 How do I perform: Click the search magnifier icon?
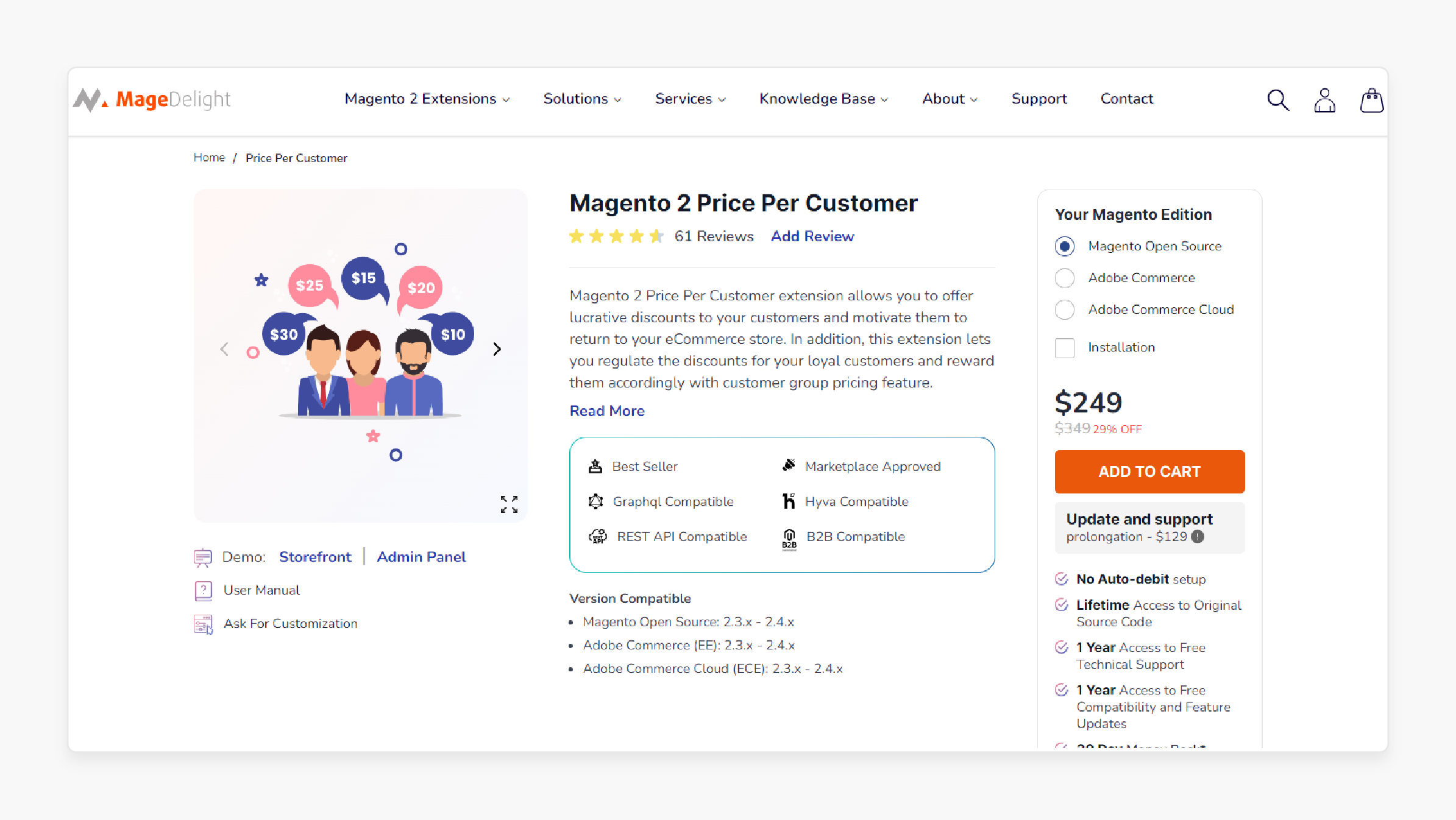1278,99
